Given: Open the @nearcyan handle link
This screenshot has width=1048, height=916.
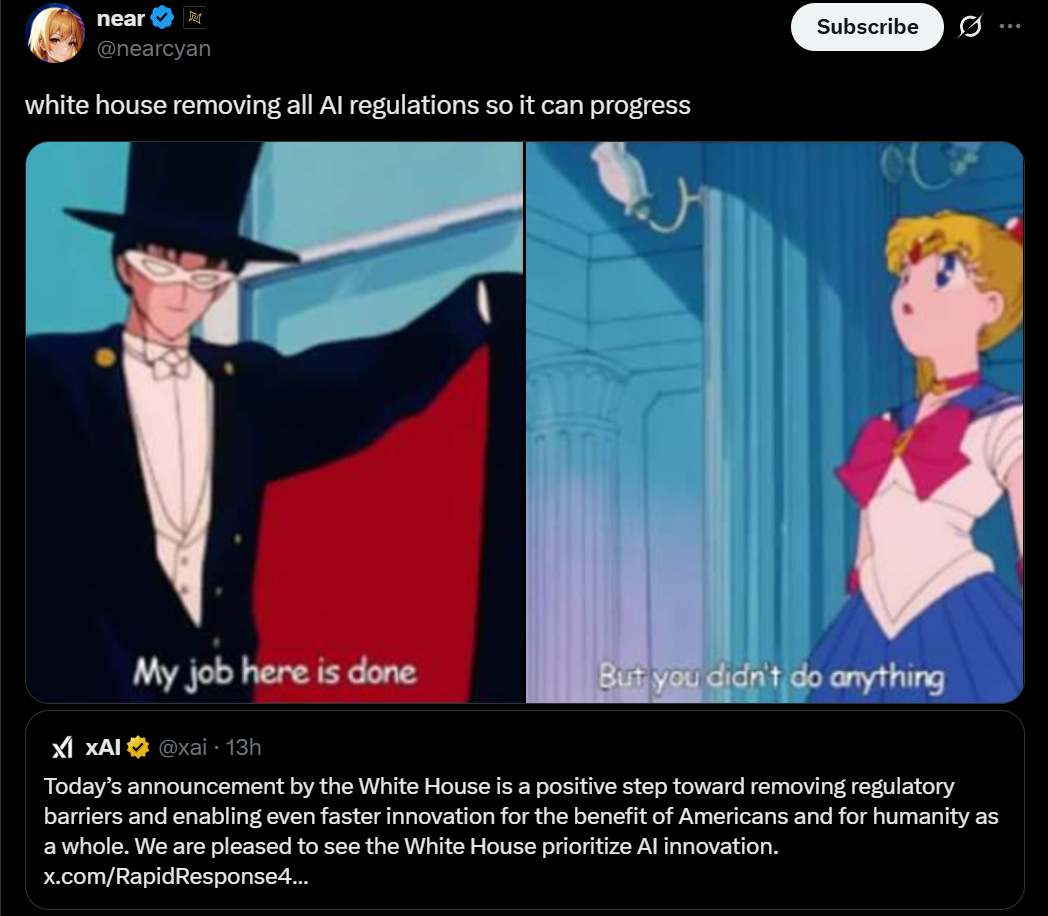Looking at the screenshot, I should tap(154, 48).
